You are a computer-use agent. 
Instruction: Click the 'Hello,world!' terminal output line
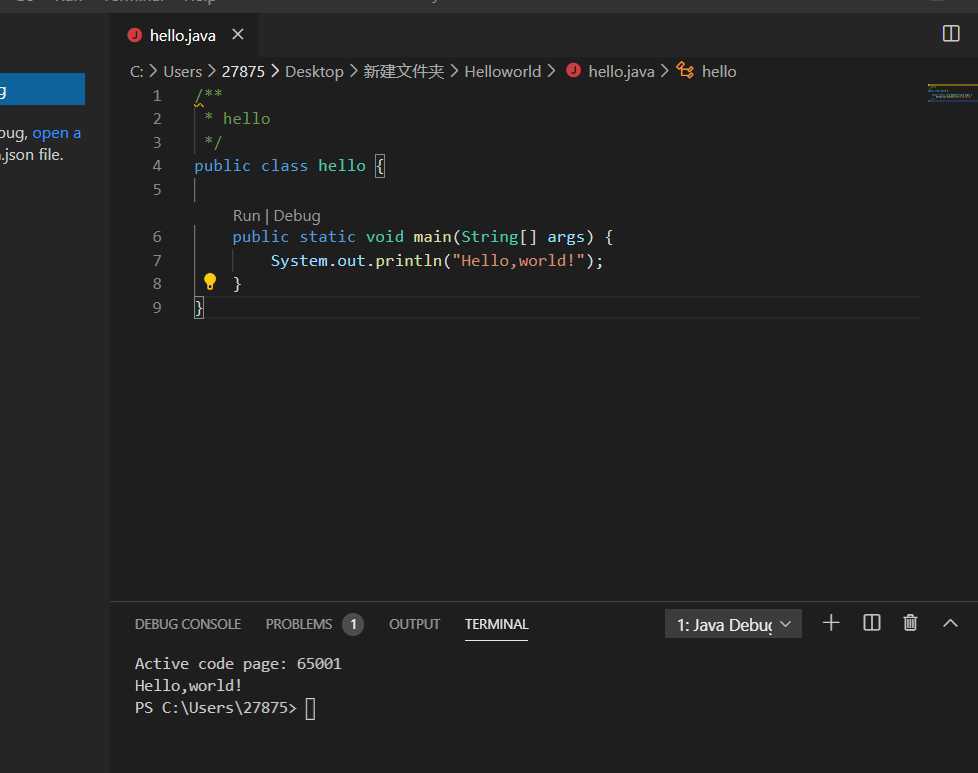(188, 686)
